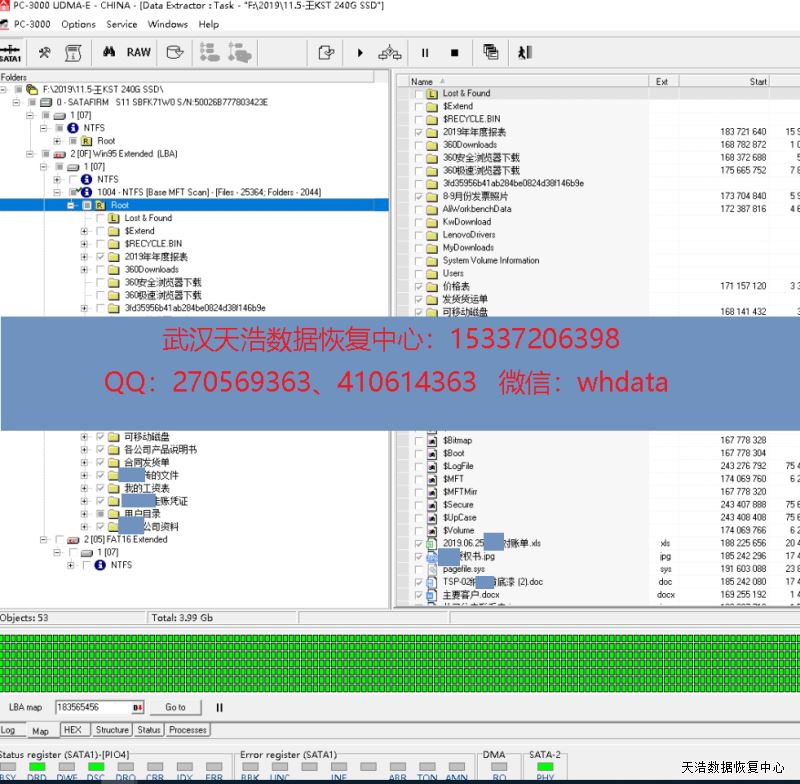Toggle checkbox for pagefile.sys

tap(419, 569)
